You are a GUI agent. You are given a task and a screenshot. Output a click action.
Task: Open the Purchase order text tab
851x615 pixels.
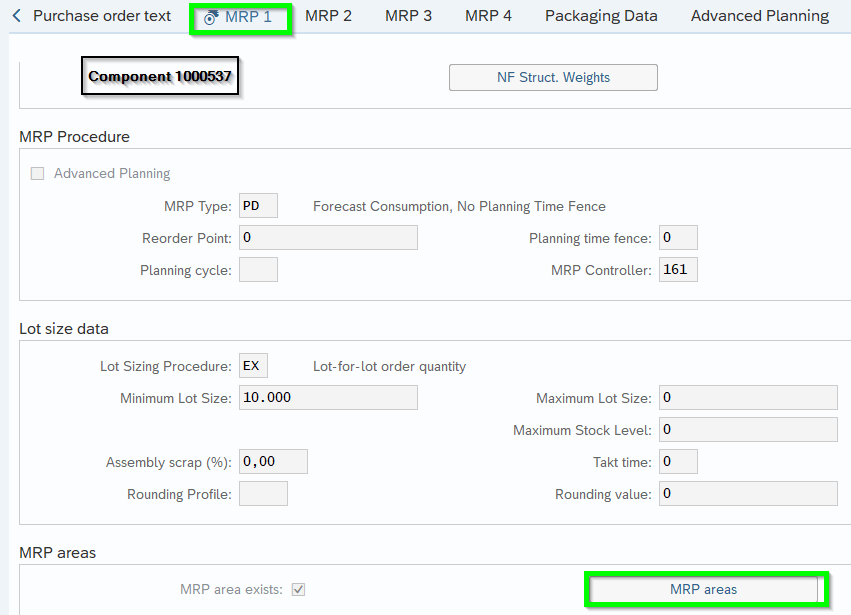[x=102, y=16]
